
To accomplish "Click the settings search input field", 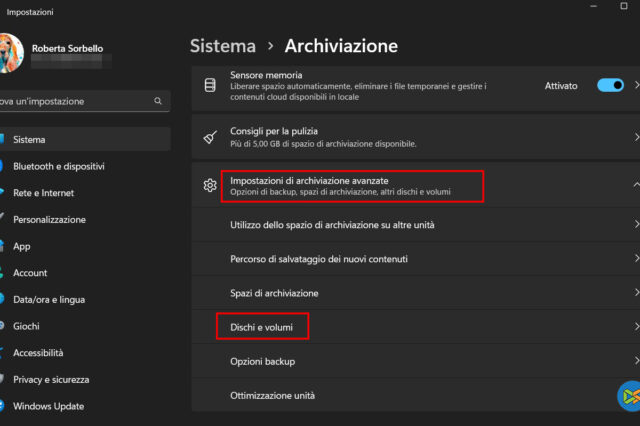I will tap(75, 101).
